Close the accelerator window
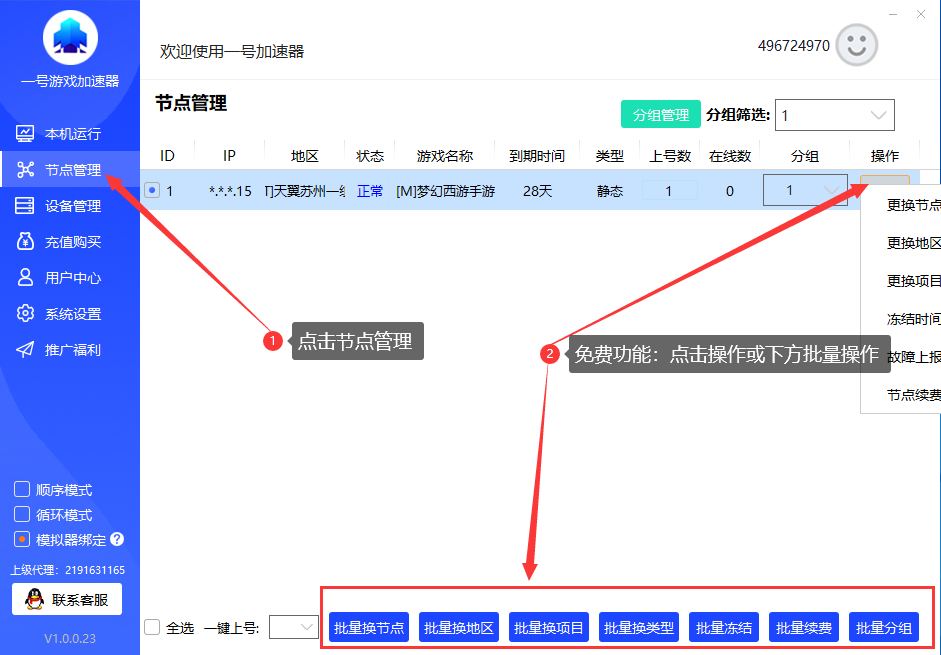This screenshot has width=941, height=655. 921,14
